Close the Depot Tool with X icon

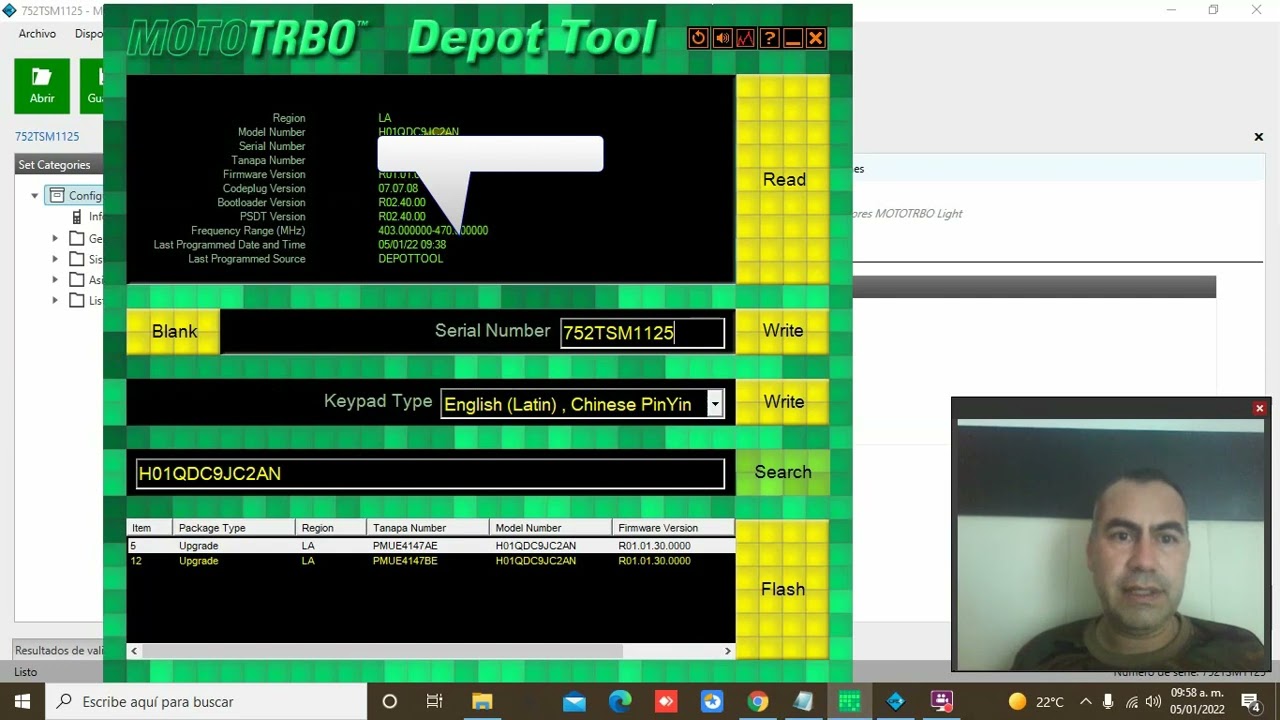coord(815,38)
